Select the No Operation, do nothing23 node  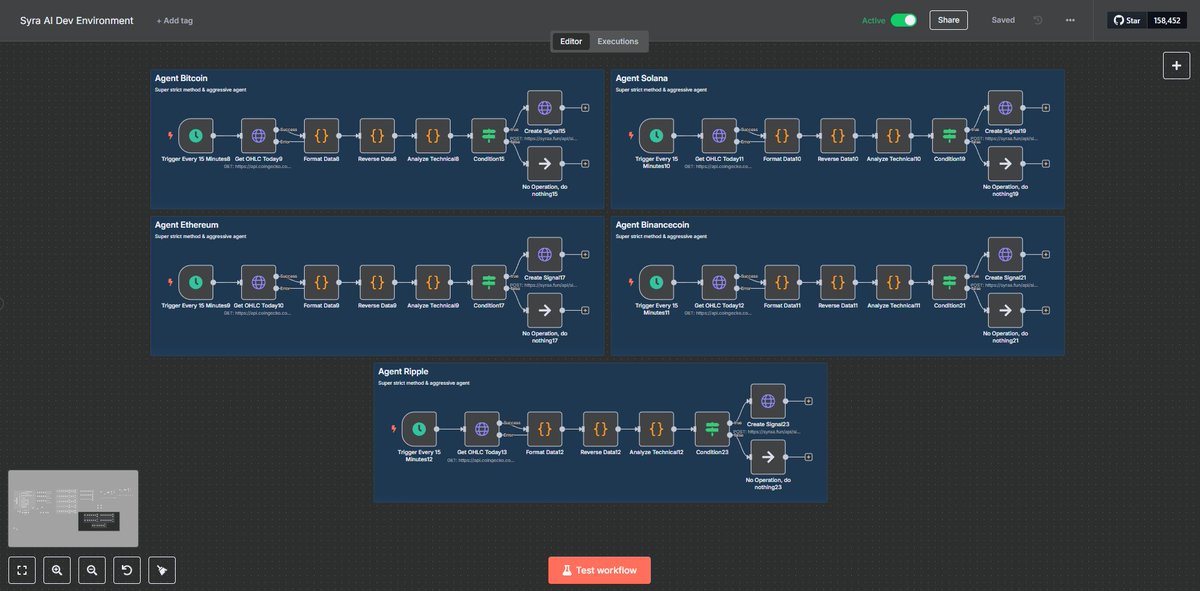(x=768, y=457)
